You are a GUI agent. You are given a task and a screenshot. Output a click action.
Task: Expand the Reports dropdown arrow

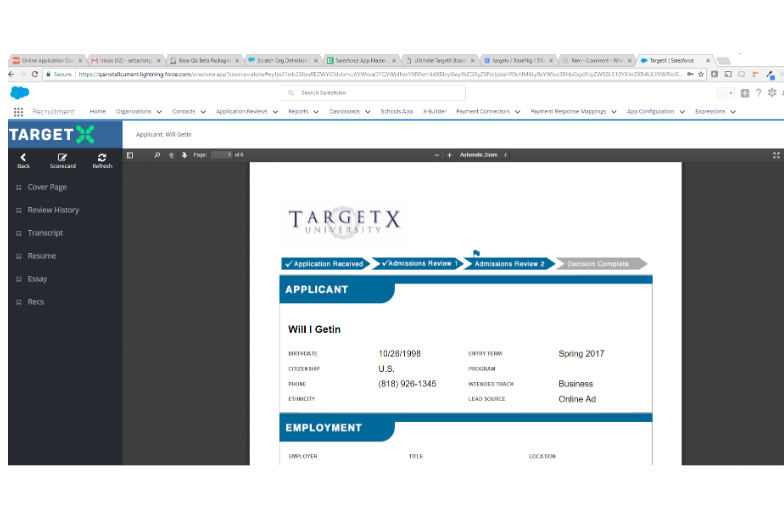pos(316,112)
